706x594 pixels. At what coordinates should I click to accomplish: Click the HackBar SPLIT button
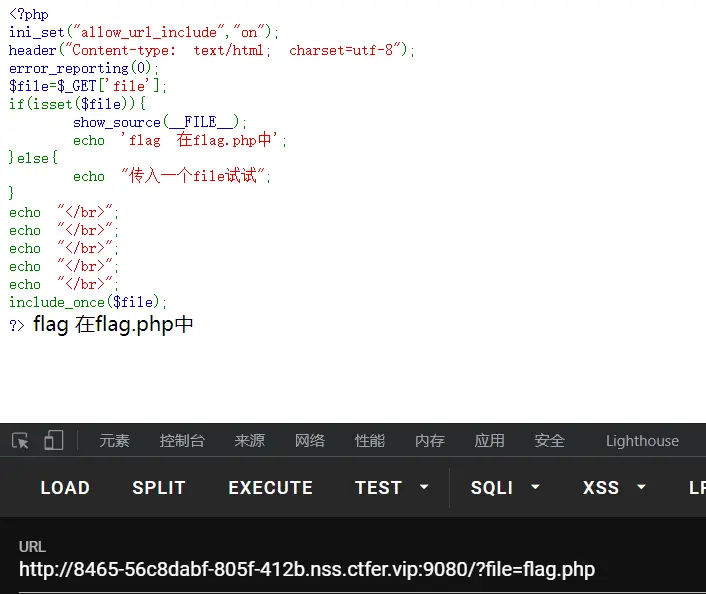(x=159, y=488)
